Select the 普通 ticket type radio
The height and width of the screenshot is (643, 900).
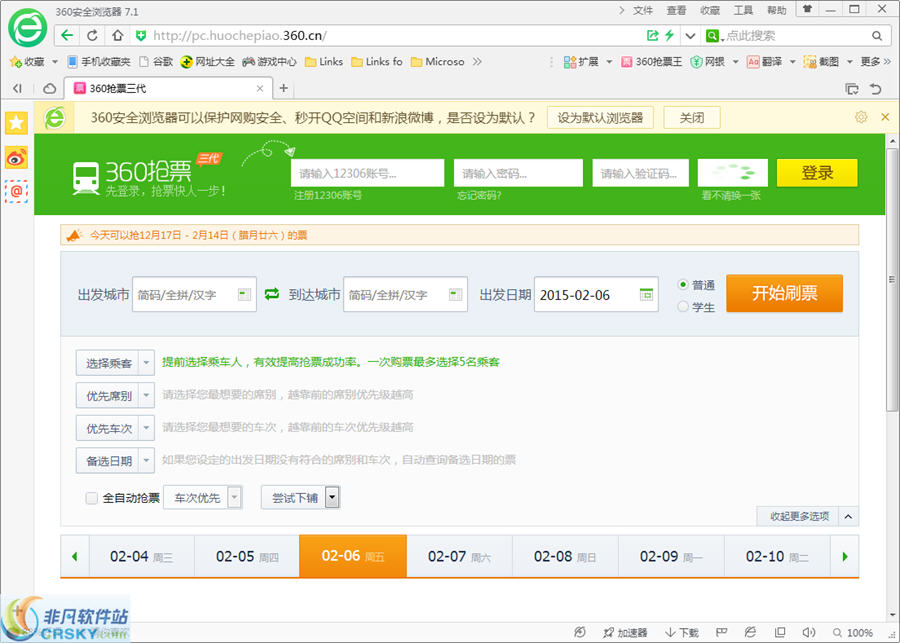pyautogui.click(x=682, y=284)
